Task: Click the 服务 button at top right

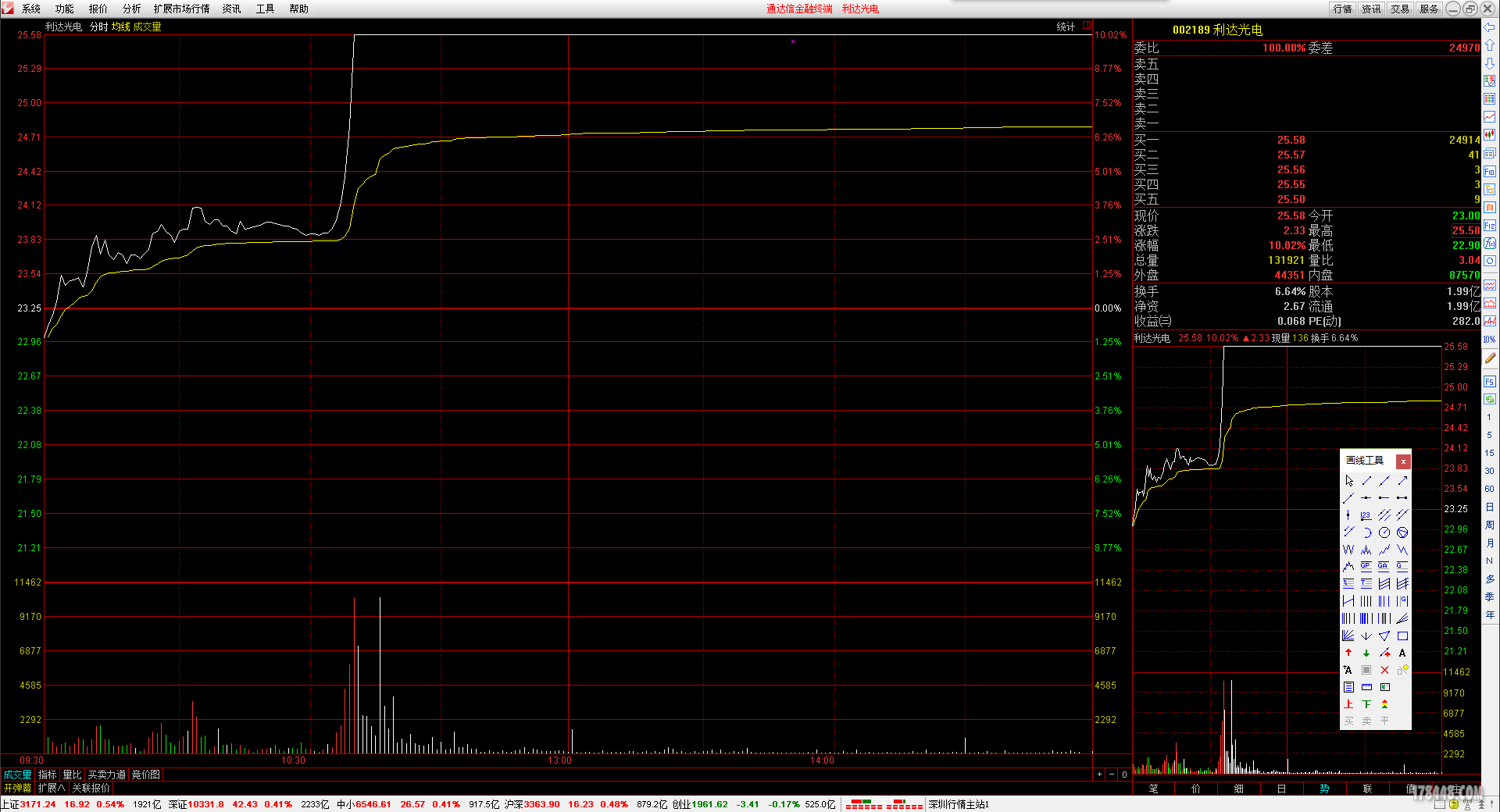Action: coord(1429,9)
